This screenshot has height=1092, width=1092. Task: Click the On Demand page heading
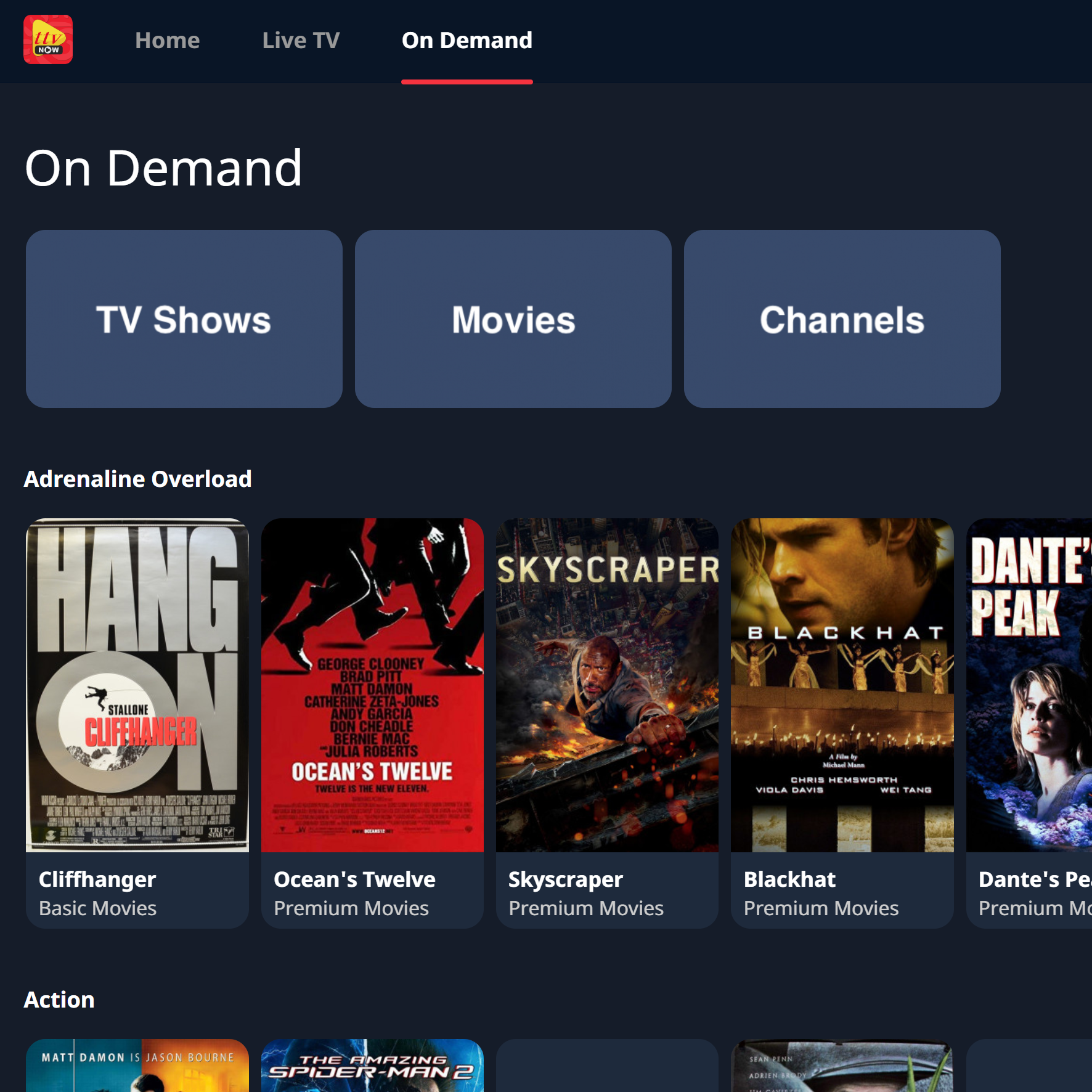(163, 168)
